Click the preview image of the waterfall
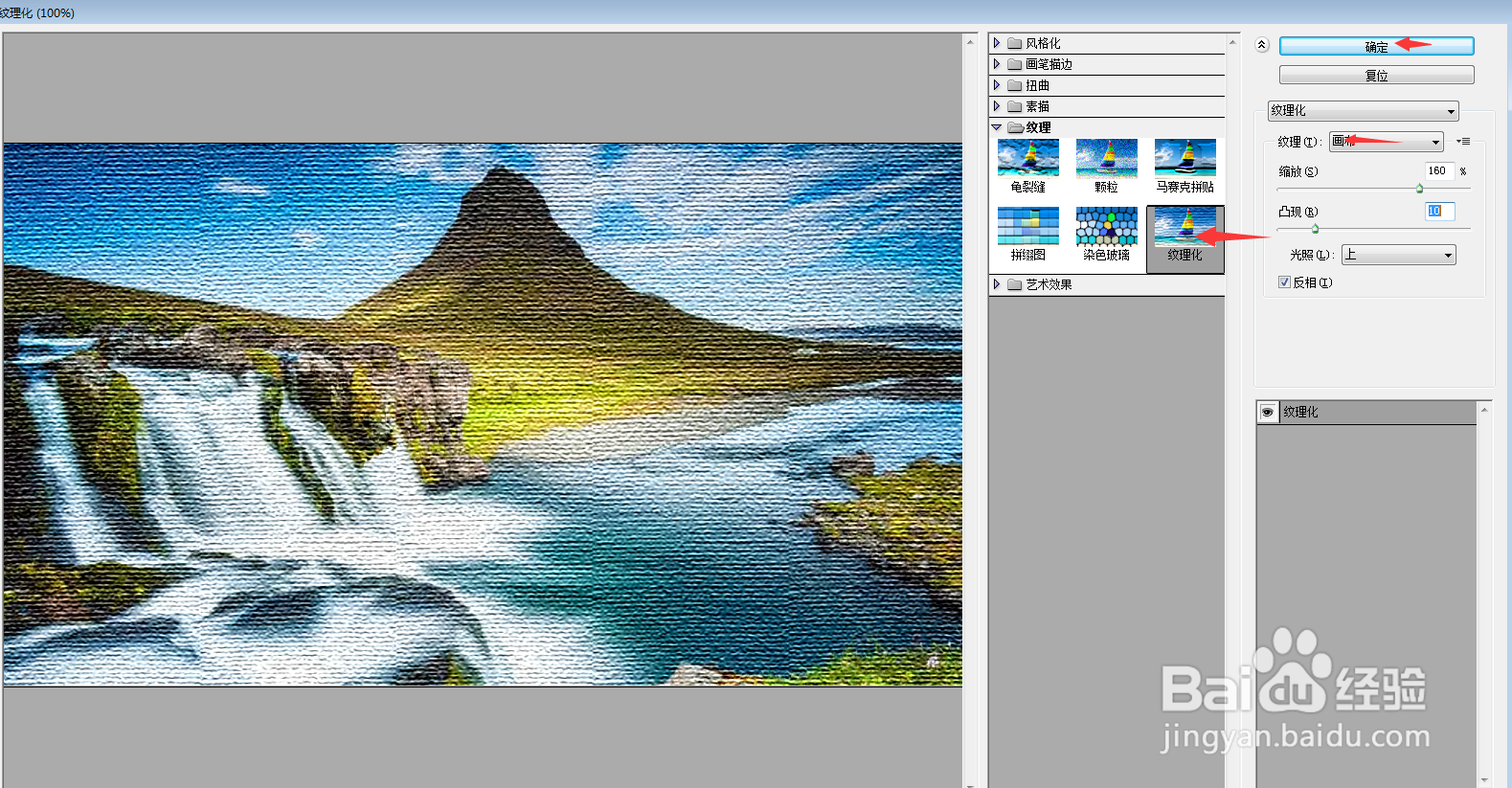Image resolution: width=1512 pixels, height=788 pixels. click(483, 415)
